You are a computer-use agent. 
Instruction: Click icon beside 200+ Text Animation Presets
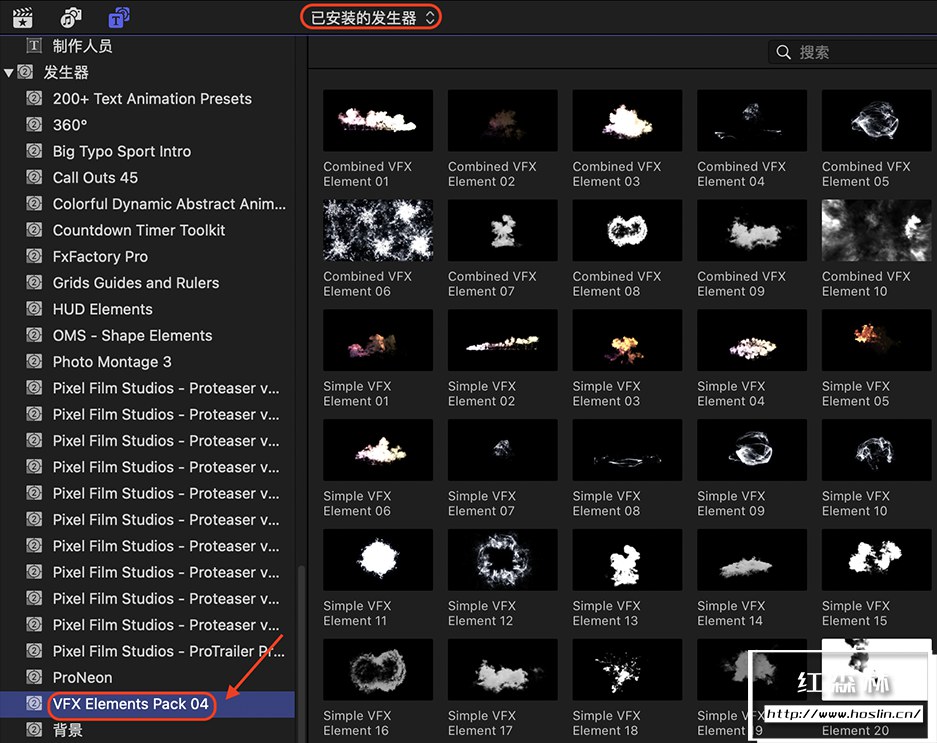click(34, 98)
